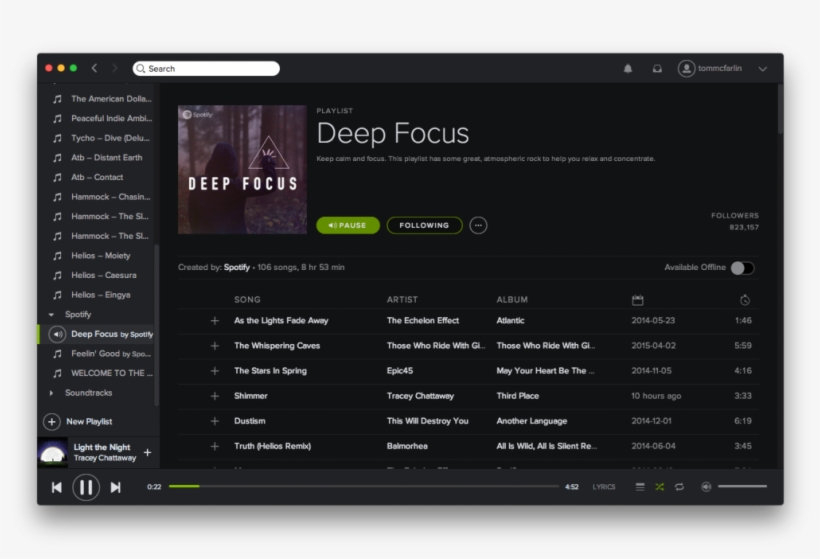Open album Third Place

(517, 396)
